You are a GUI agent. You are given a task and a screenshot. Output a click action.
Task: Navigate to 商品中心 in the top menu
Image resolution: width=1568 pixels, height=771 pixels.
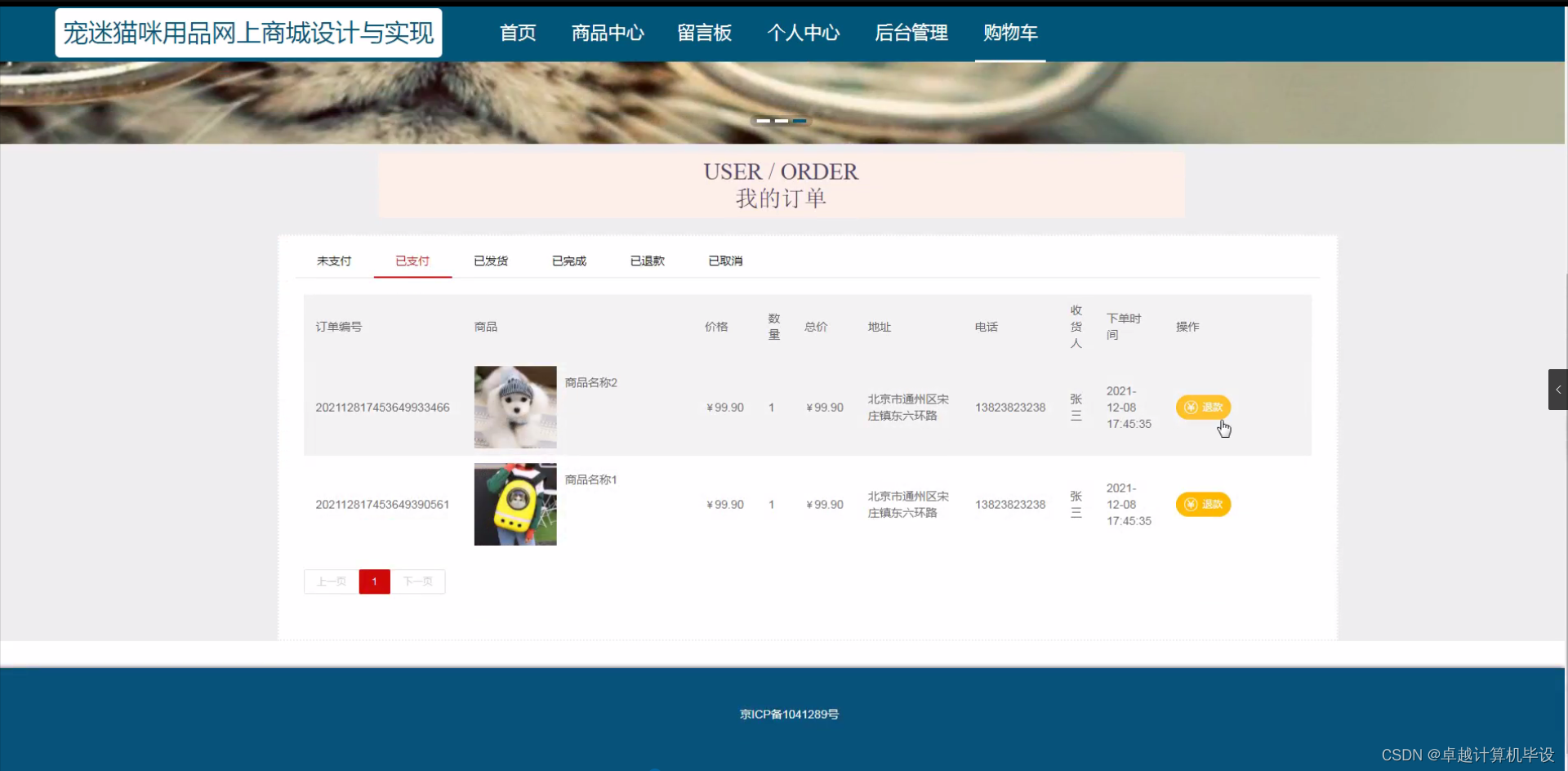(x=608, y=33)
